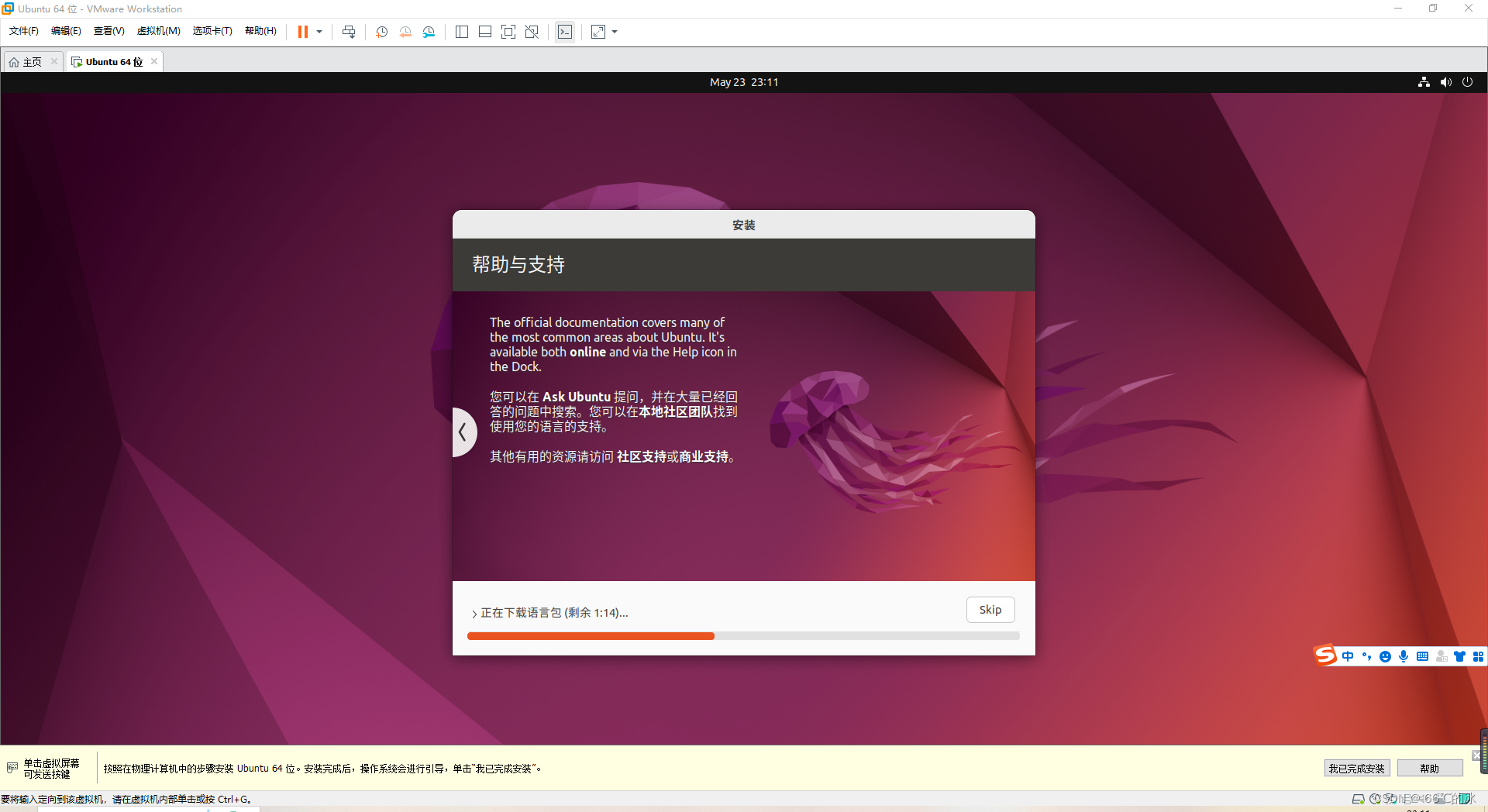Start Sogou voice input
The image size is (1488, 812).
pyautogui.click(x=1404, y=656)
